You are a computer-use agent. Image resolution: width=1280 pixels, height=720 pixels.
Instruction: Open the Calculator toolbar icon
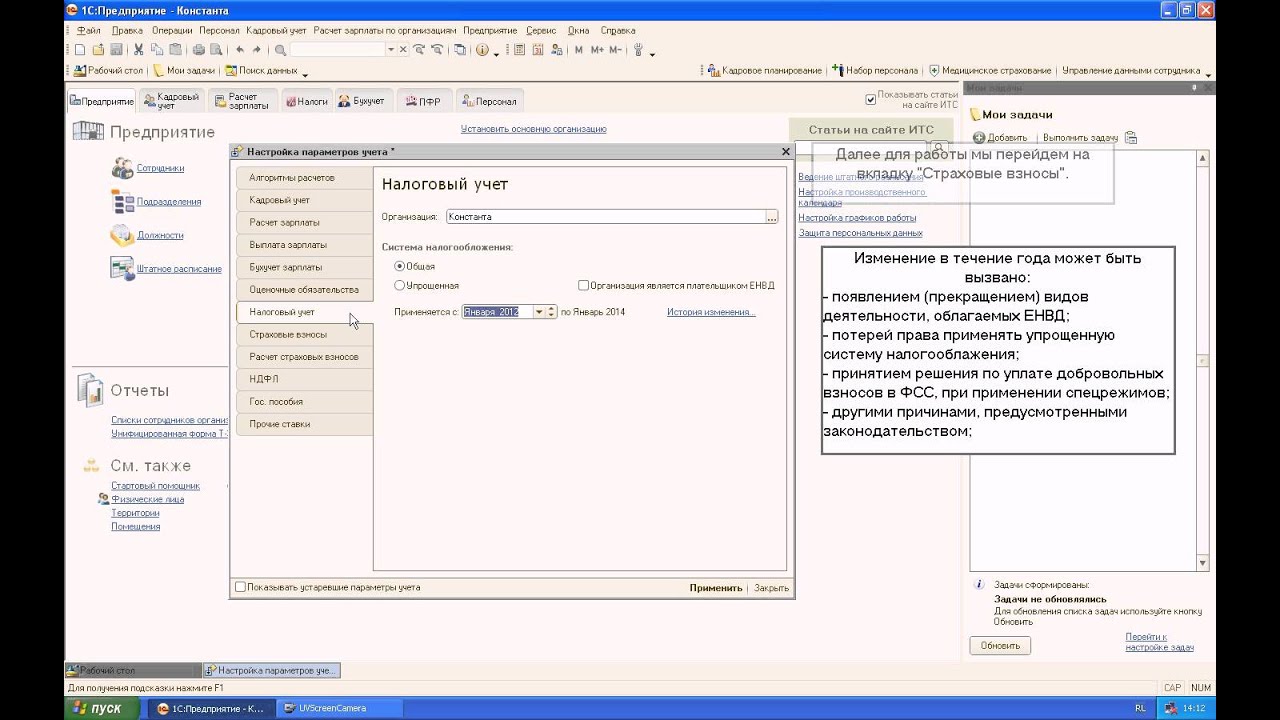pyautogui.click(x=520, y=50)
